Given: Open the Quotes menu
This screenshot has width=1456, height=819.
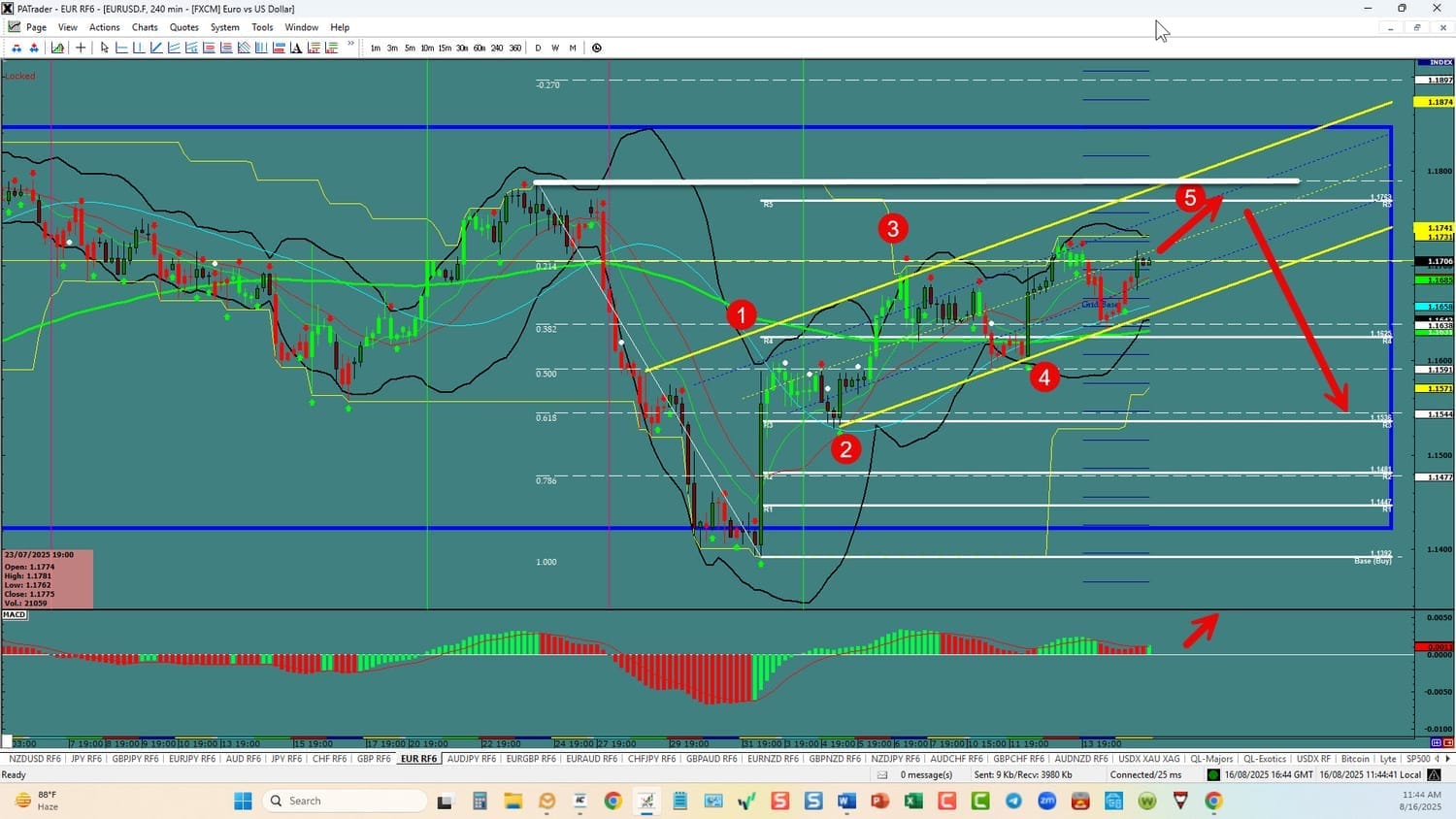Looking at the screenshot, I should pos(184,27).
